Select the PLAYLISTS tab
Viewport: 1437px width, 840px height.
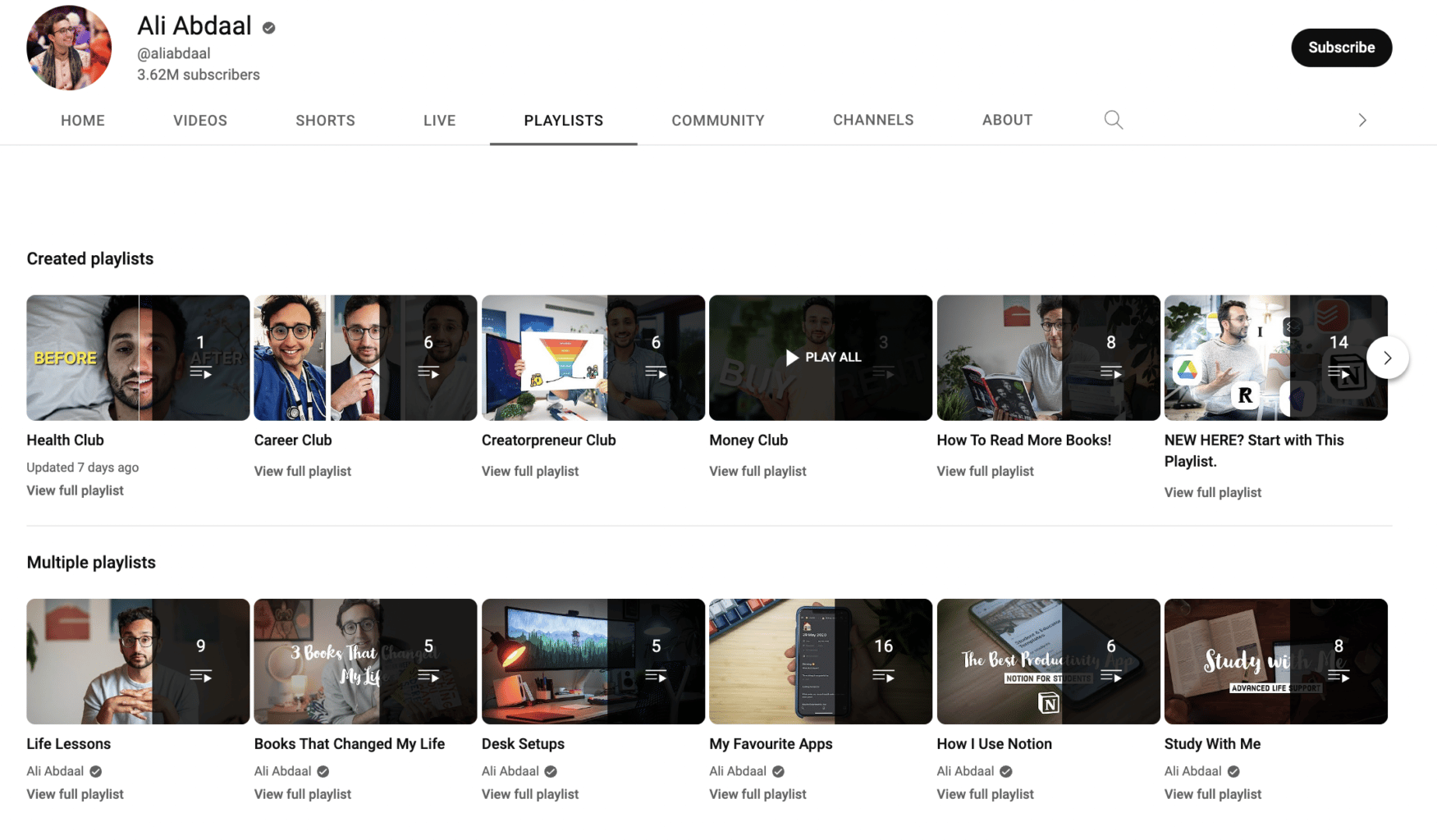point(563,121)
